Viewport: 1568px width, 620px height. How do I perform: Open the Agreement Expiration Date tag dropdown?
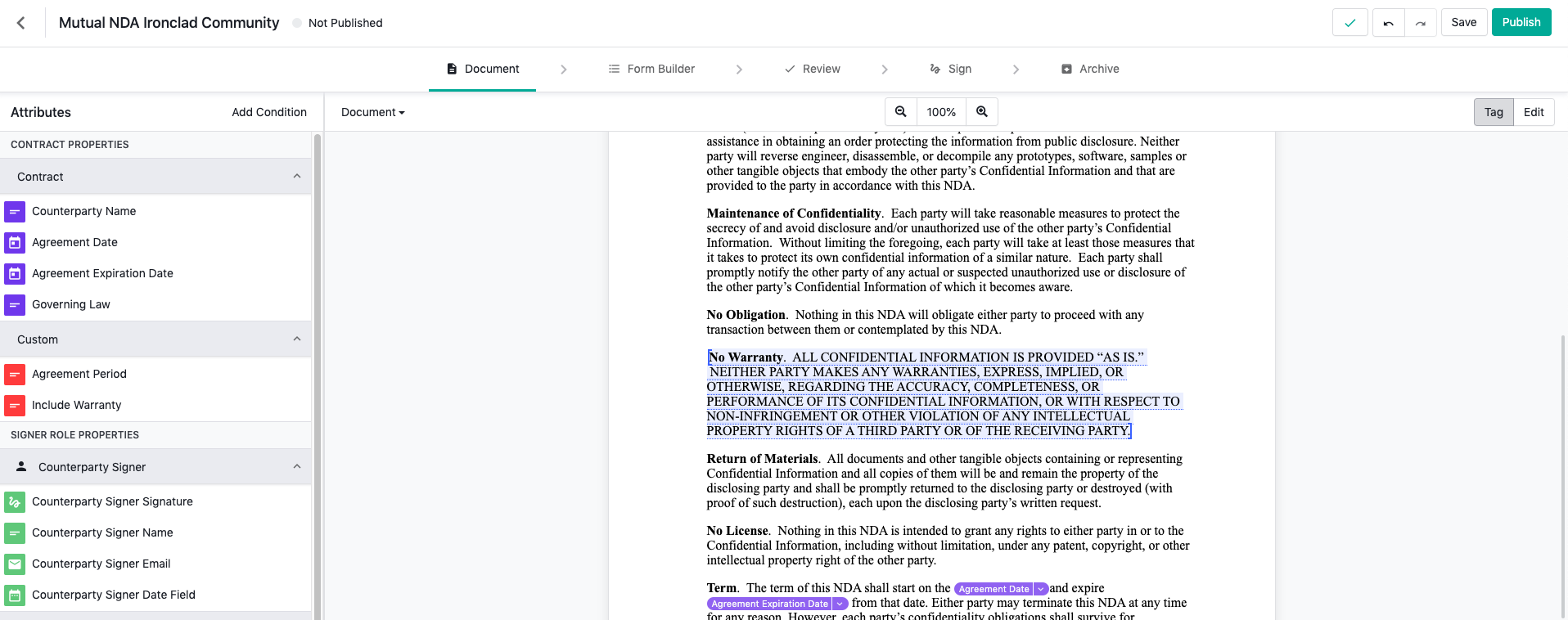840,604
